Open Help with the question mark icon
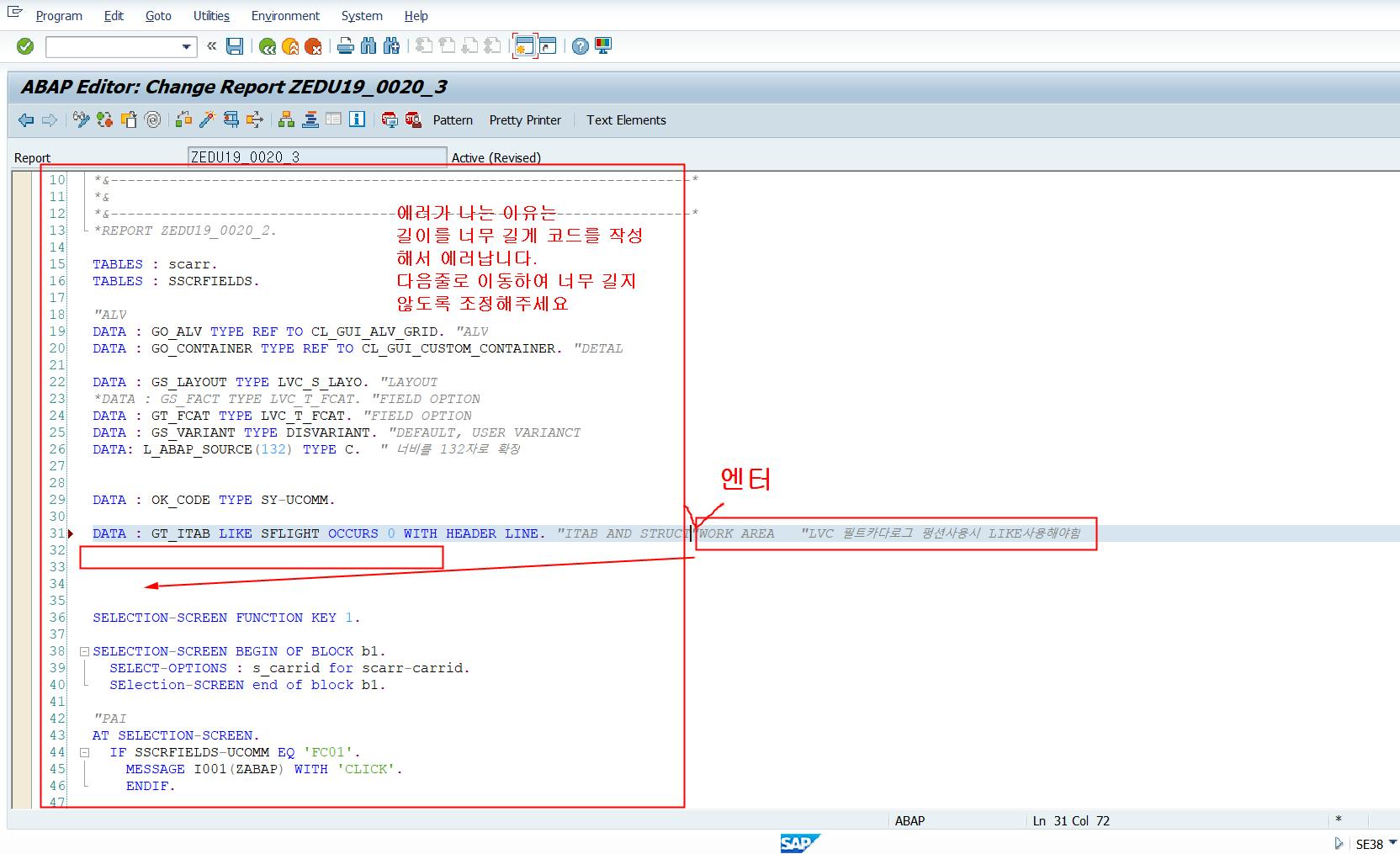The height and width of the screenshot is (854, 1400). click(x=580, y=46)
